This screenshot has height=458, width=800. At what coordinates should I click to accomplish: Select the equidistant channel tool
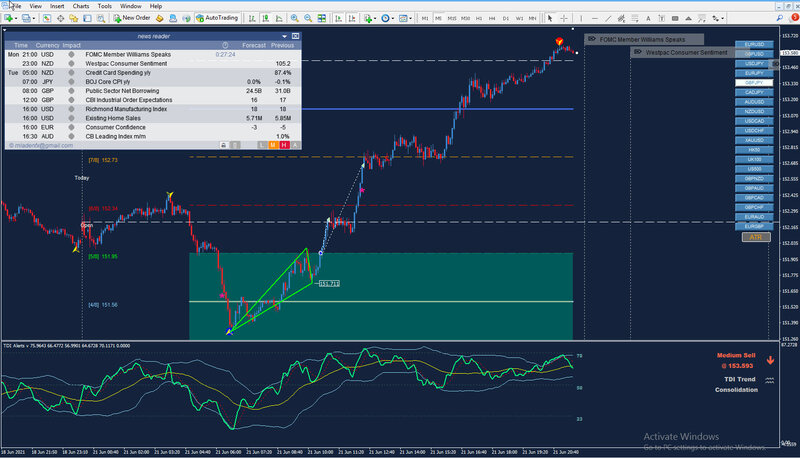point(621,18)
